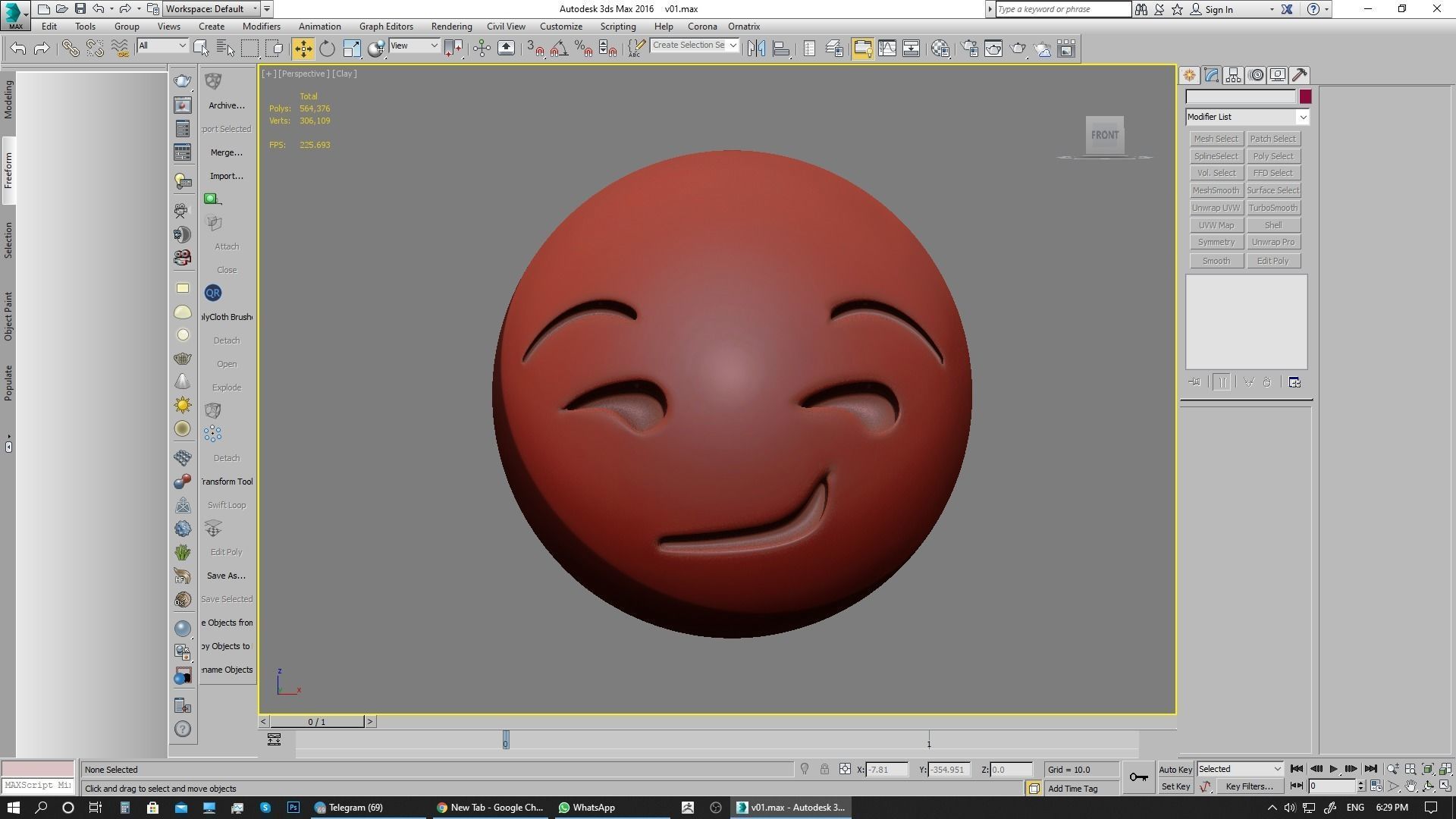Open the key filter Selected dropdown

click(x=1240, y=769)
